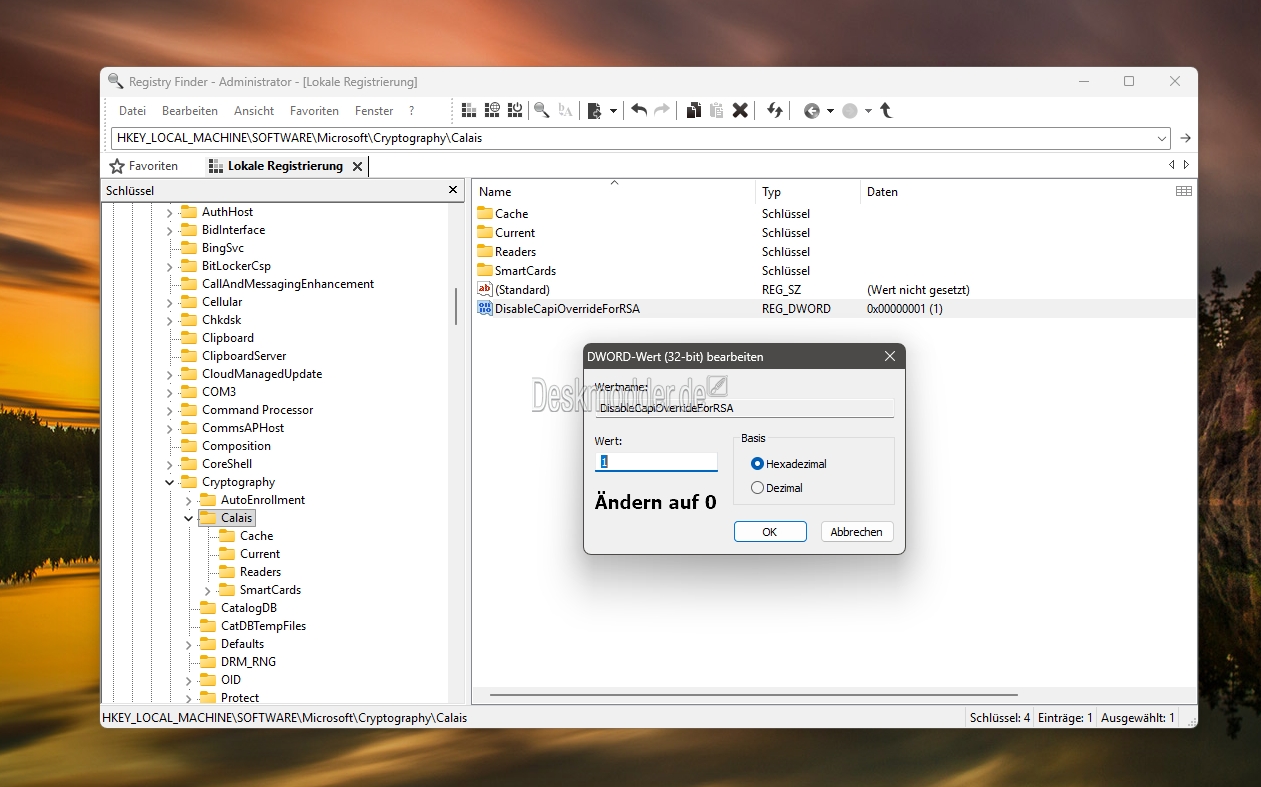This screenshot has height=787, width=1261.
Task: Expand the AutoEnrollment tree node
Action: (188, 500)
